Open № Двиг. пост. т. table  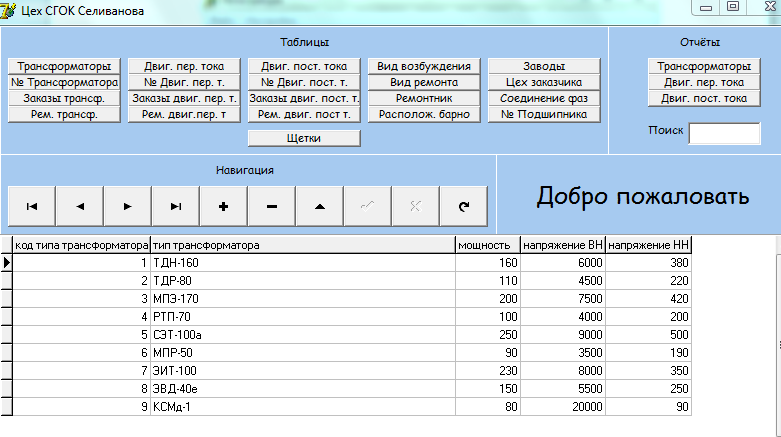tap(304, 82)
